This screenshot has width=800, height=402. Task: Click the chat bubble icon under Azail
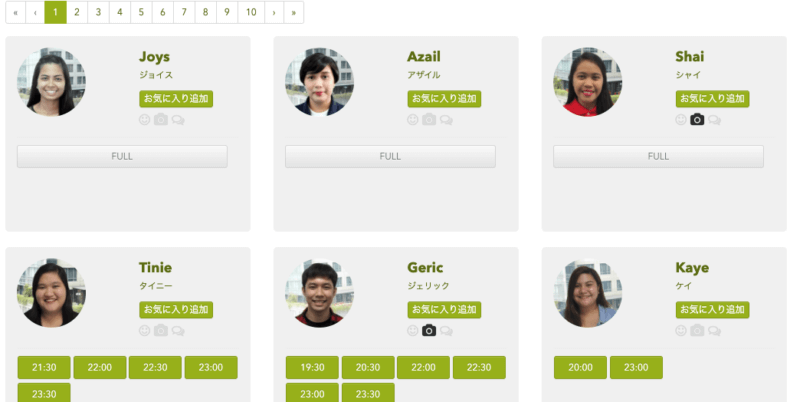click(x=446, y=120)
